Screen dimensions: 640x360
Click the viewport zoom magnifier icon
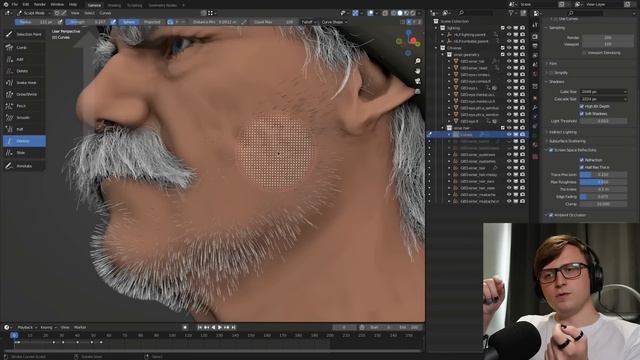click(x=418, y=61)
